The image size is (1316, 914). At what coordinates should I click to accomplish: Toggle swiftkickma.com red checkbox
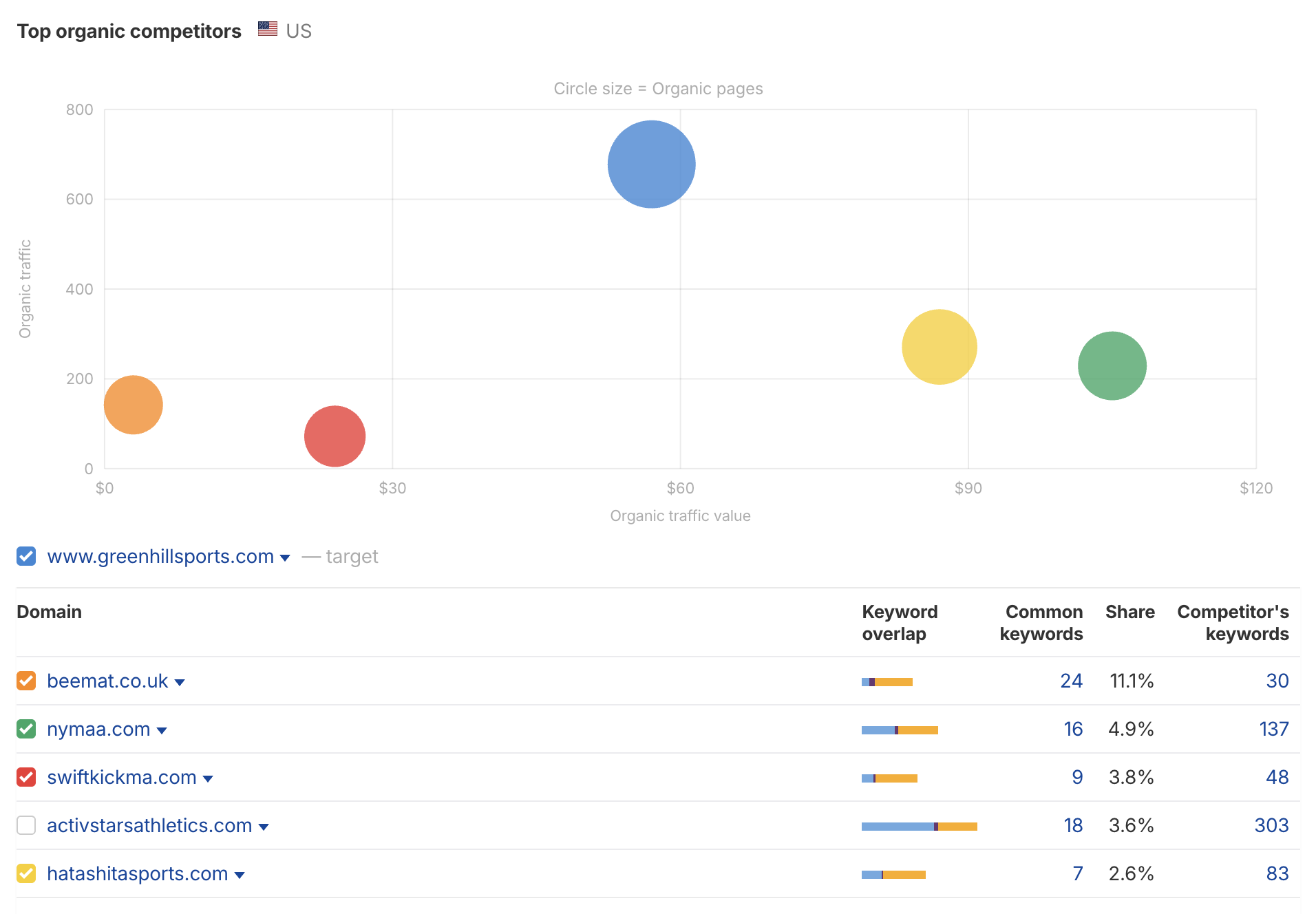pyautogui.click(x=26, y=777)
